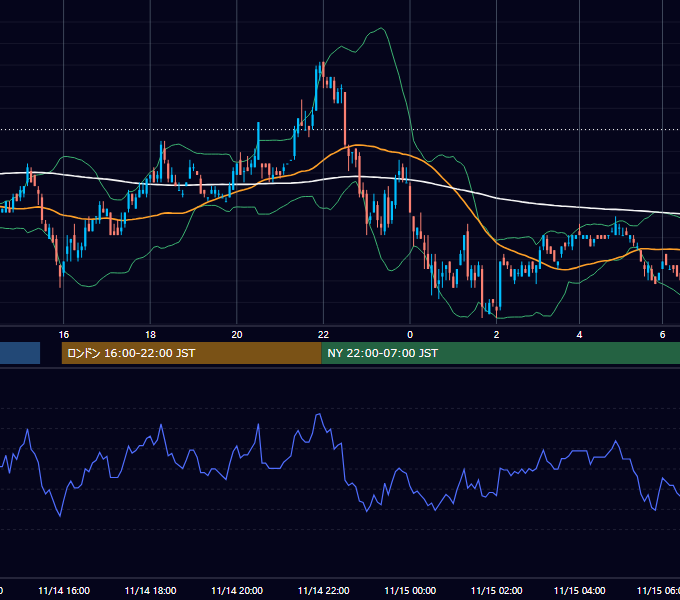Click time label 0 on the price chart axis
The width and height of the screenshot is (680, 600).
tap(410, 335)
